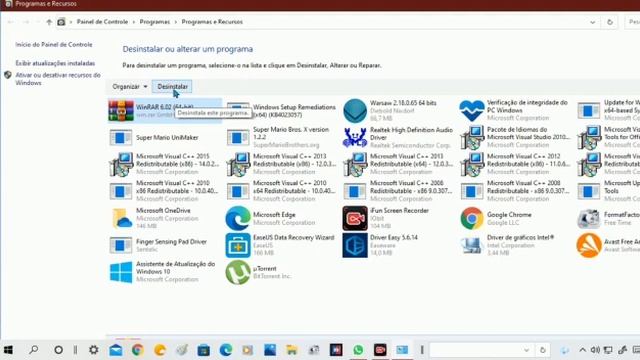
Task: Open Settings gear from the taskbar
Action: [x=94, y=350]
